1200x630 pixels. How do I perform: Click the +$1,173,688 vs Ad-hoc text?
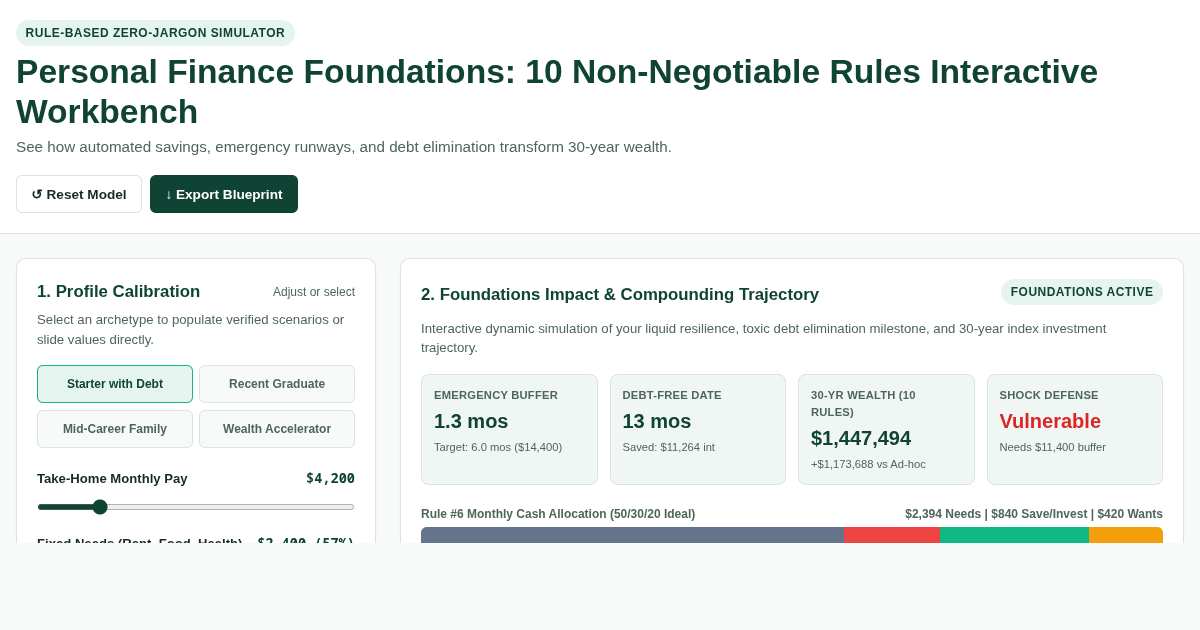[x=868, y=464]
